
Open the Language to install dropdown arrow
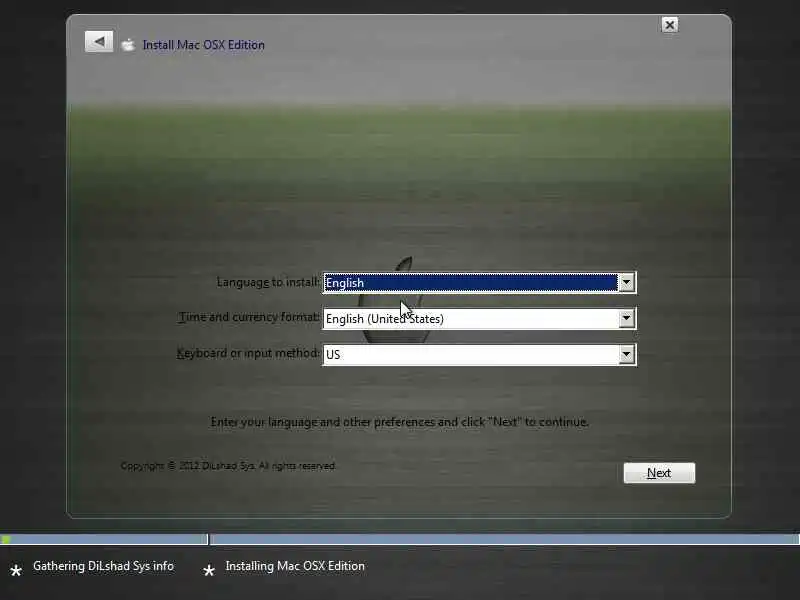click(627, 283)
